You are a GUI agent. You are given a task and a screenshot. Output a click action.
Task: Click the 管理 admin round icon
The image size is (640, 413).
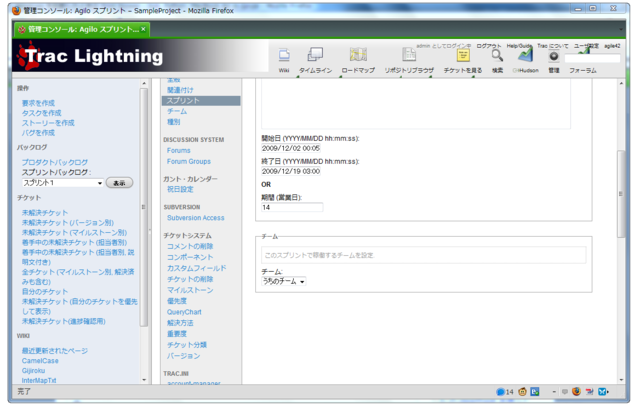[x=553, y=56]
